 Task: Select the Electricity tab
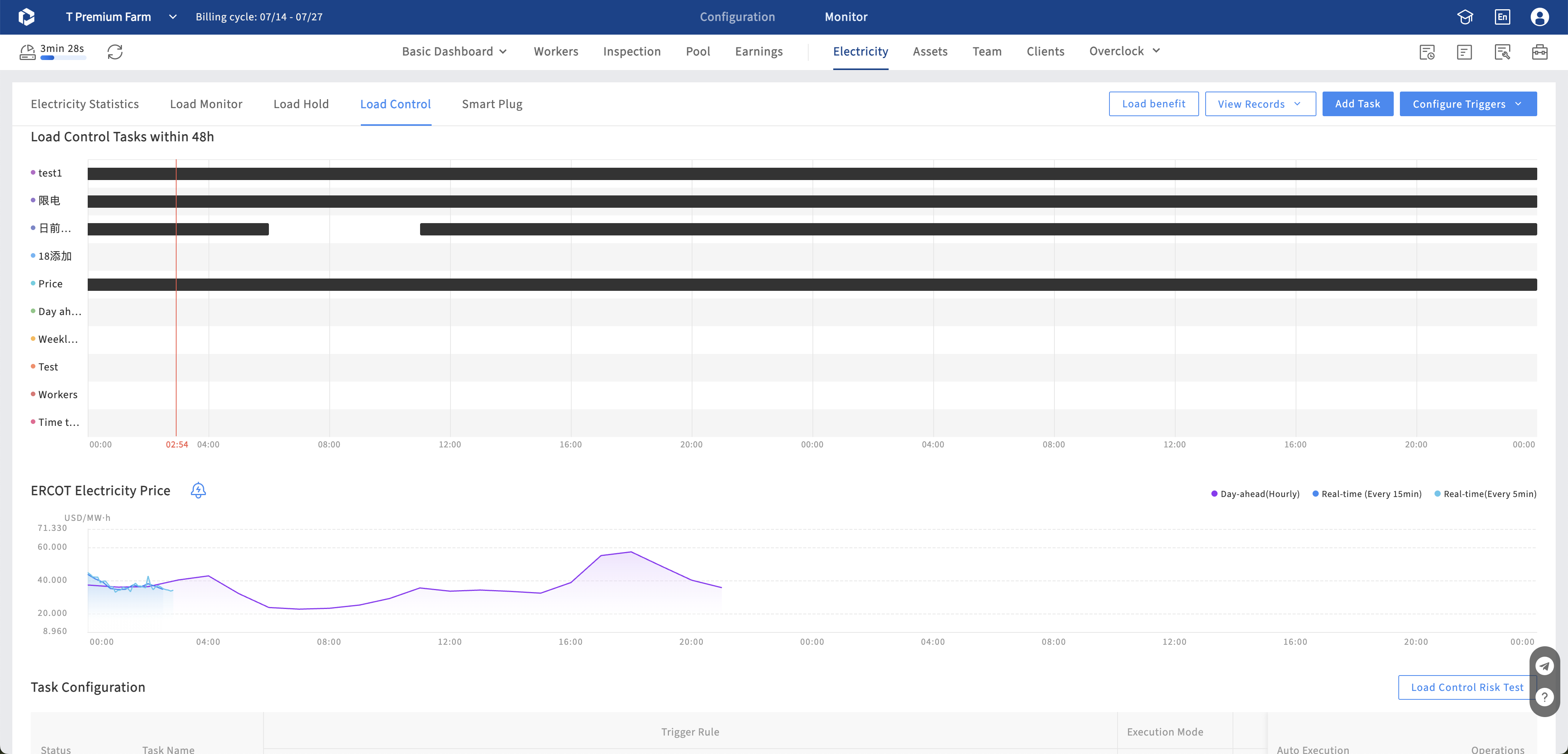pos(860,52)
